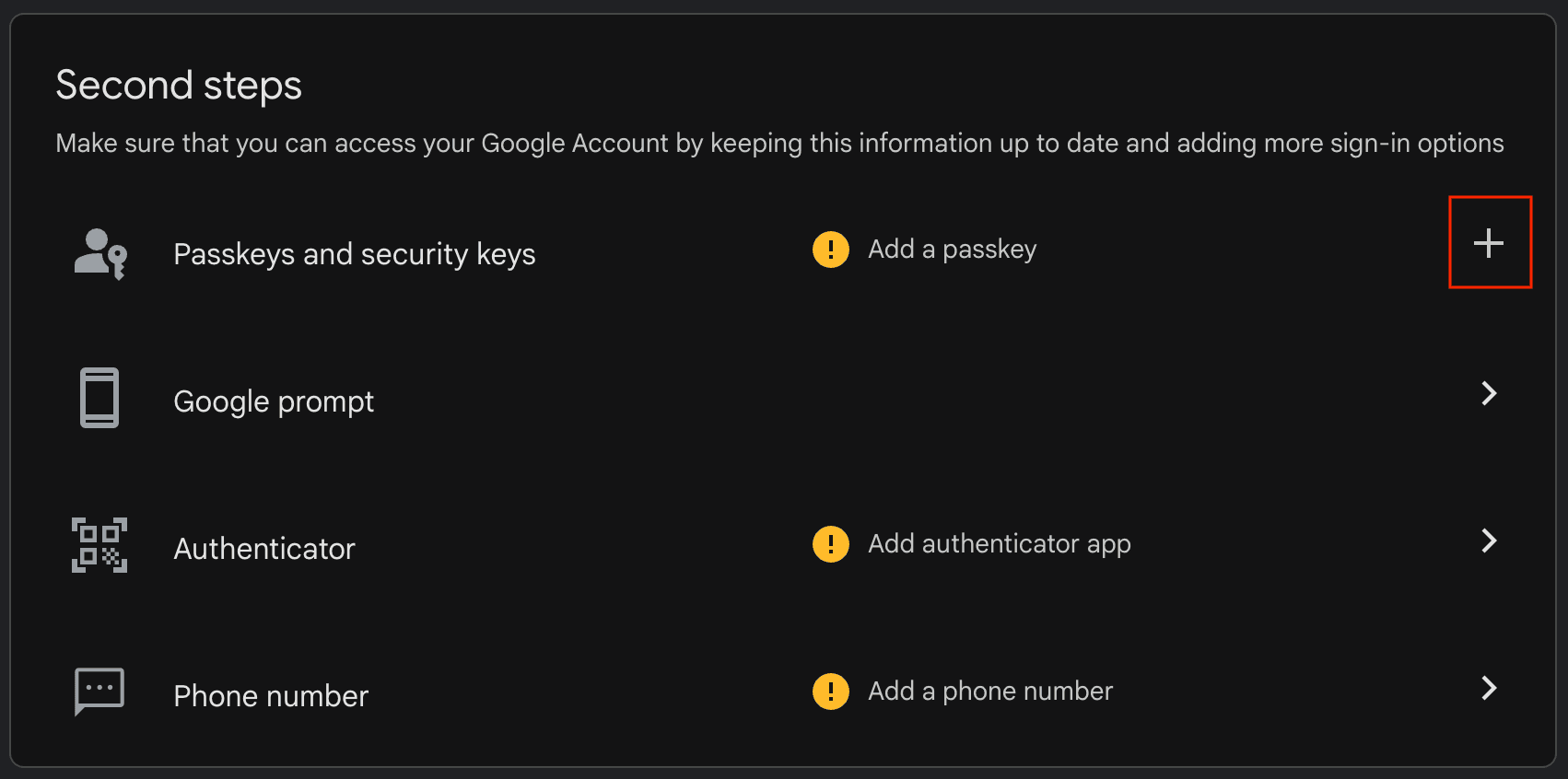Click the Add authenticator app link

click(999, 544)
